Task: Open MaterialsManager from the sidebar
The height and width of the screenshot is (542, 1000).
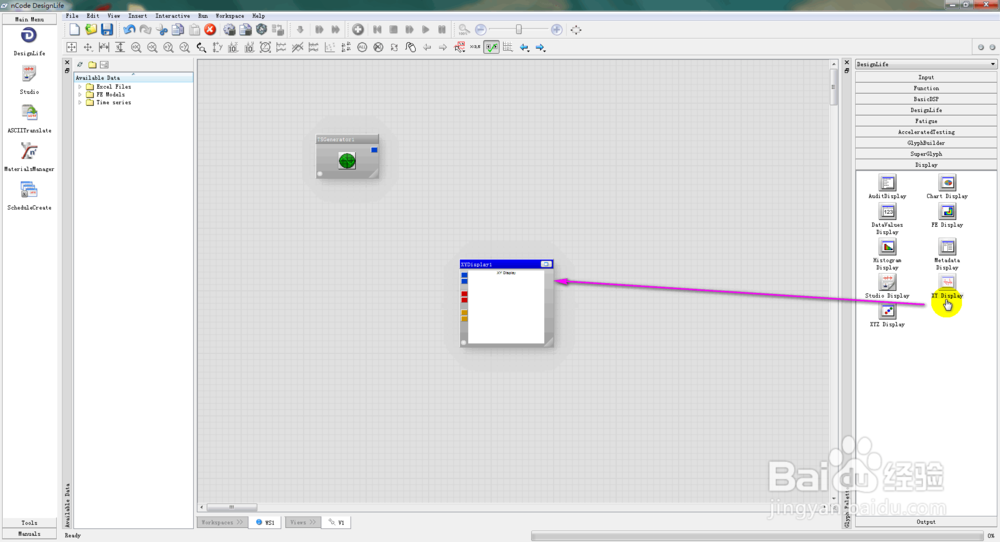Action: click(x=29, y=157)
